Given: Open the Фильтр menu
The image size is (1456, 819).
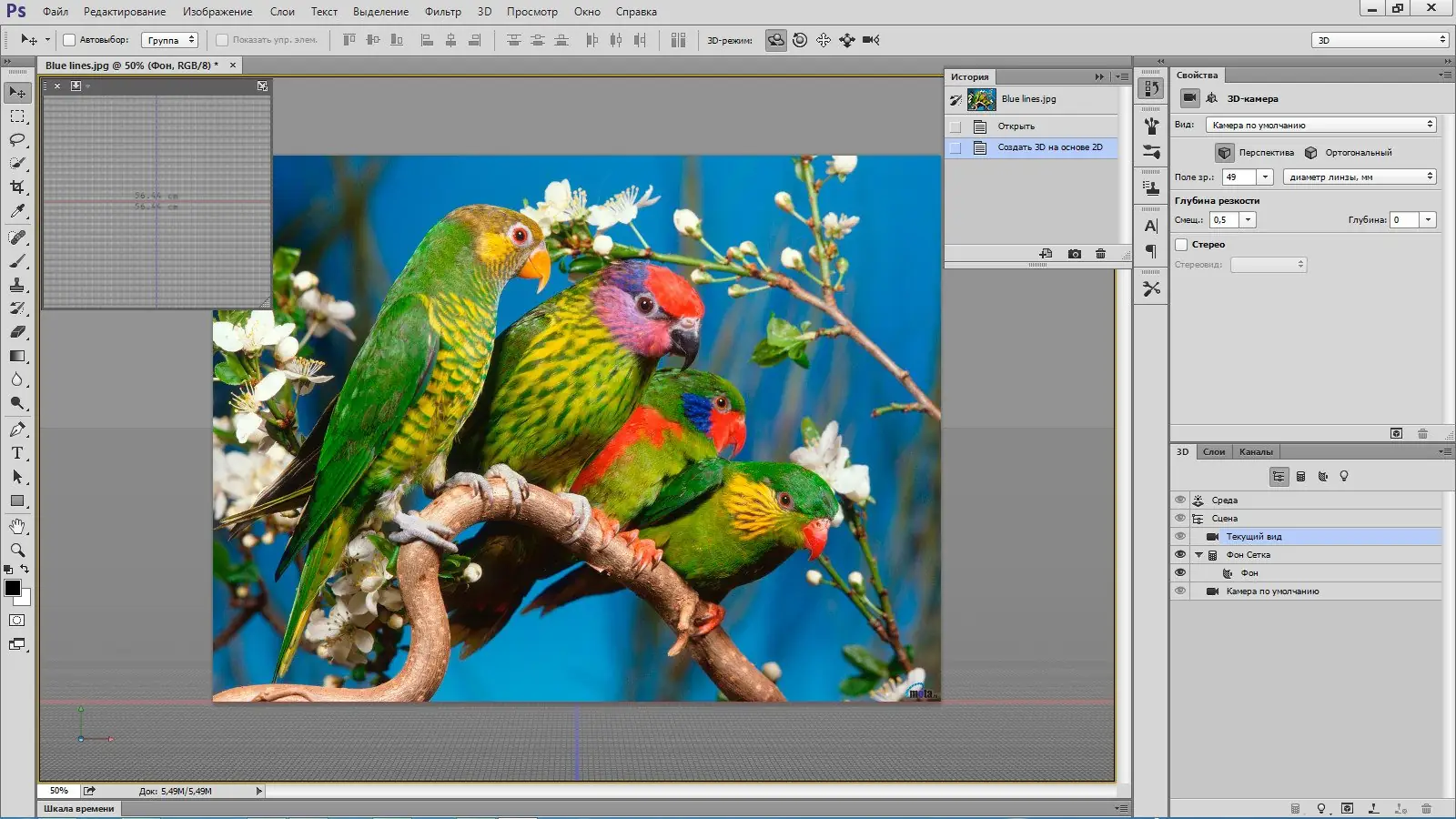Looking at the screenshot, I should 442,12.
